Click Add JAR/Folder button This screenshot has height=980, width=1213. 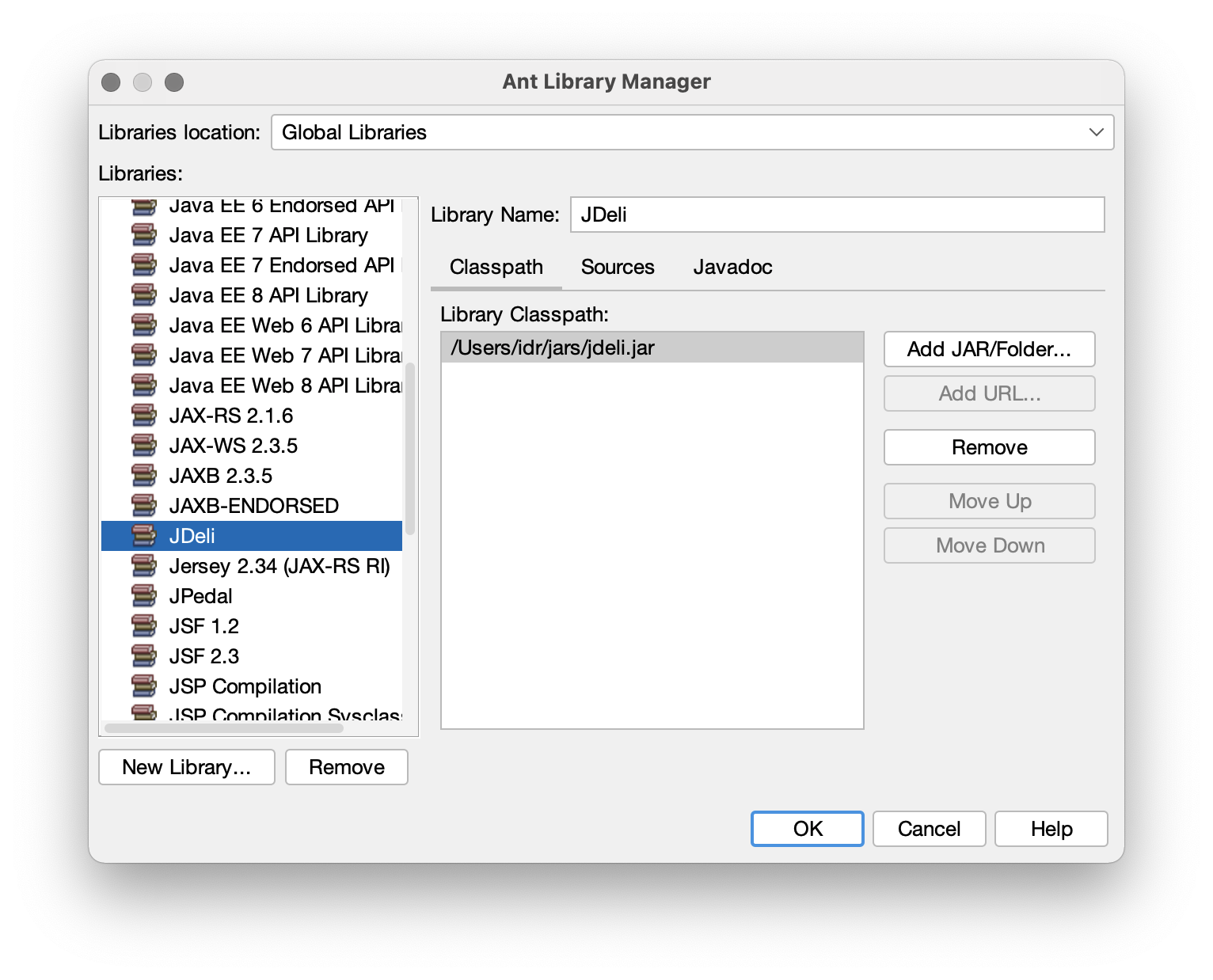988,349
